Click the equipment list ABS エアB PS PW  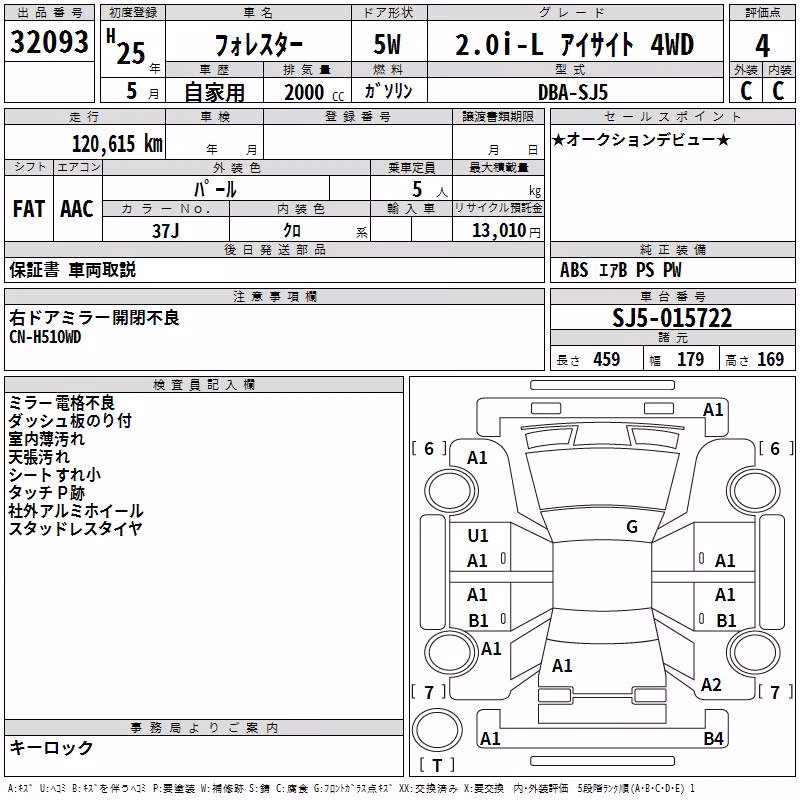tap(620, 270)
